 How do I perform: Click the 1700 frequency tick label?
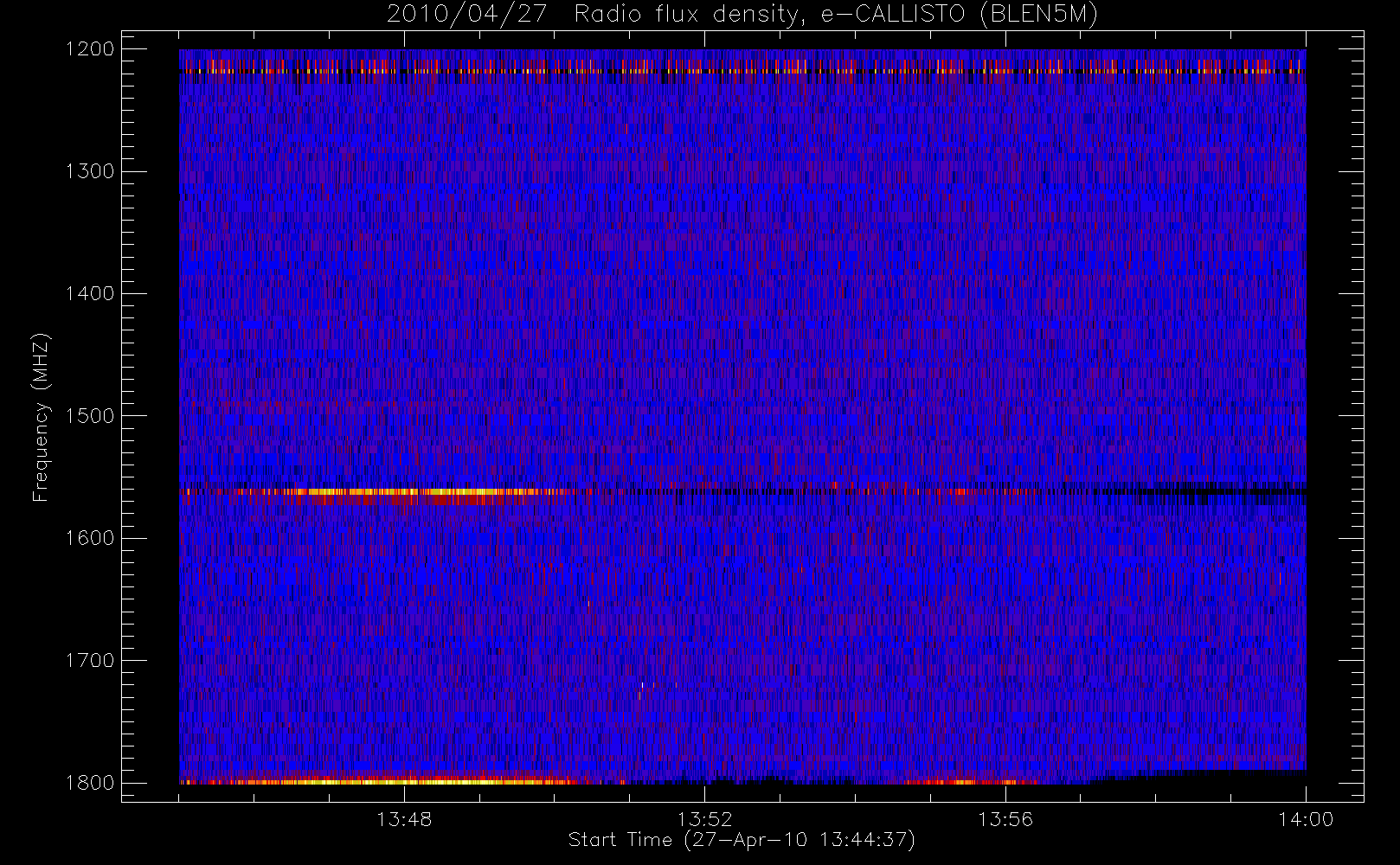pos(90,661)
